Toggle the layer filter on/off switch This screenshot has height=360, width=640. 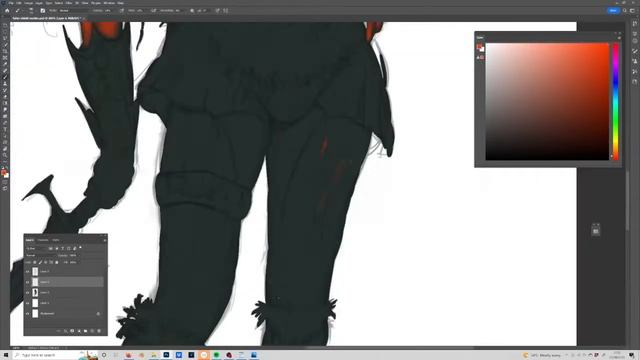point(80,247)
